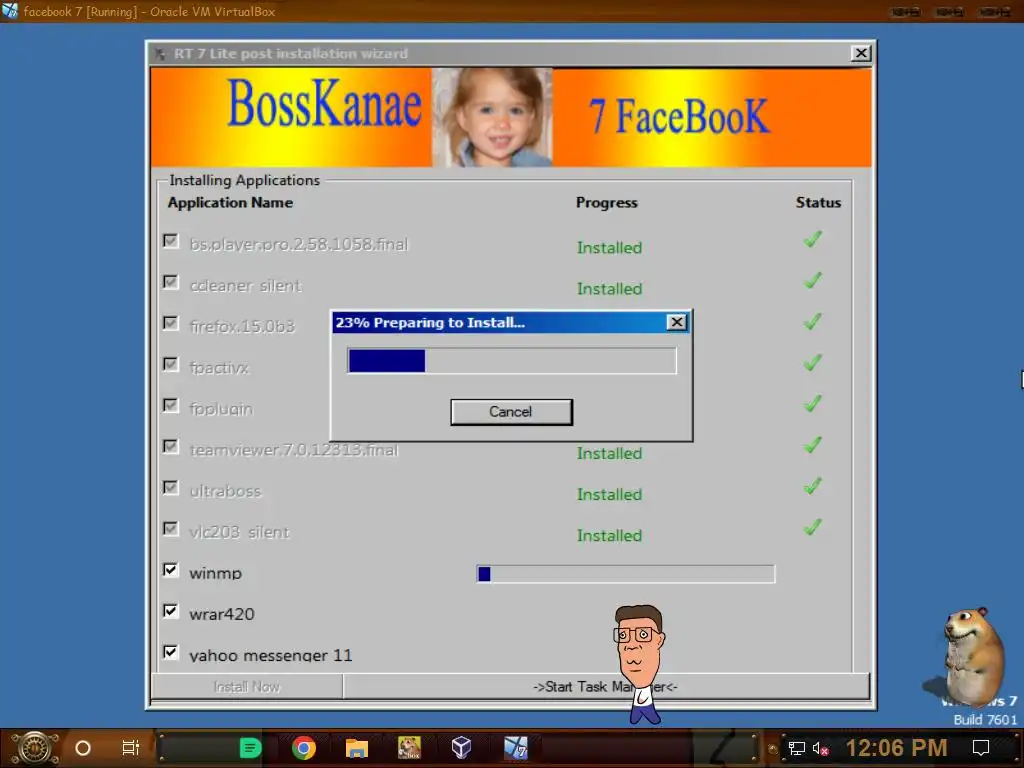1024x768 pixels.
Task: Click the Application Name column header
Action: [231, 202]
